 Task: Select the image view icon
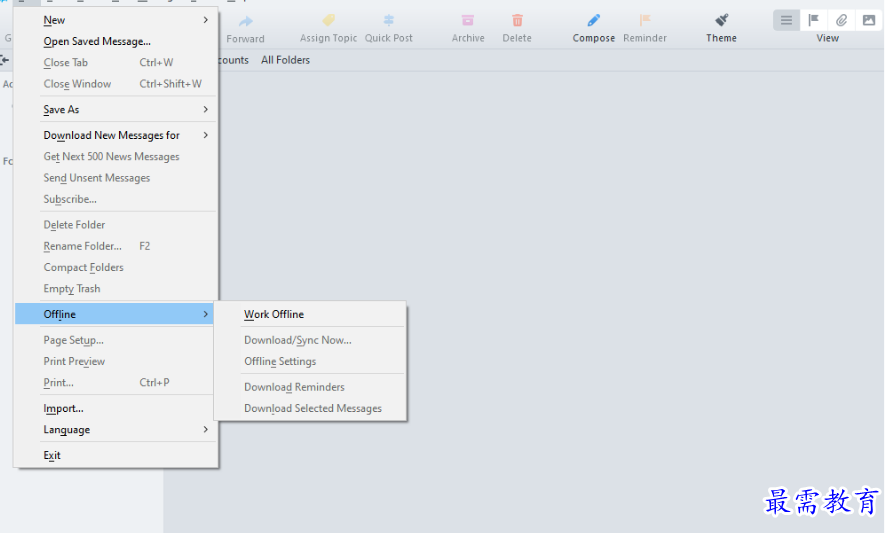(869, 20)
